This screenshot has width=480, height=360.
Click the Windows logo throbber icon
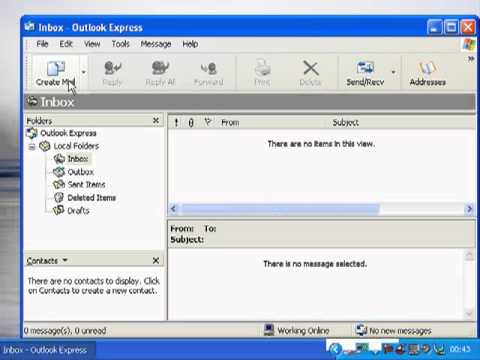468,44
